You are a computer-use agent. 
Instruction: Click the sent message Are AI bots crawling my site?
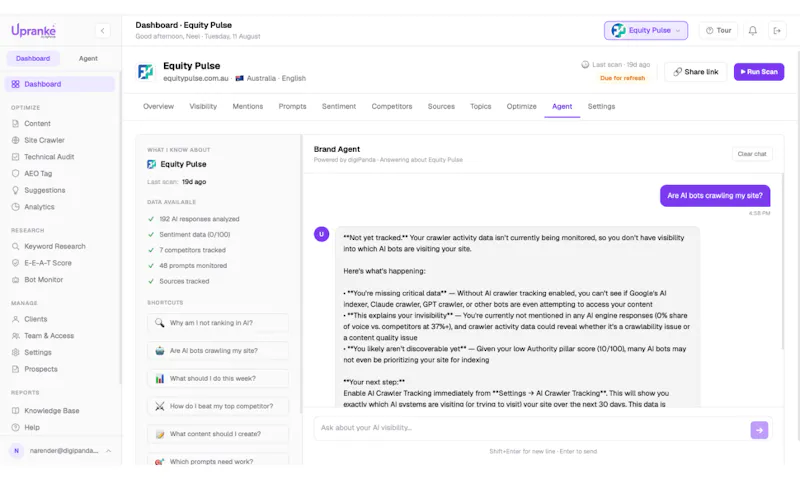[715, 196]
